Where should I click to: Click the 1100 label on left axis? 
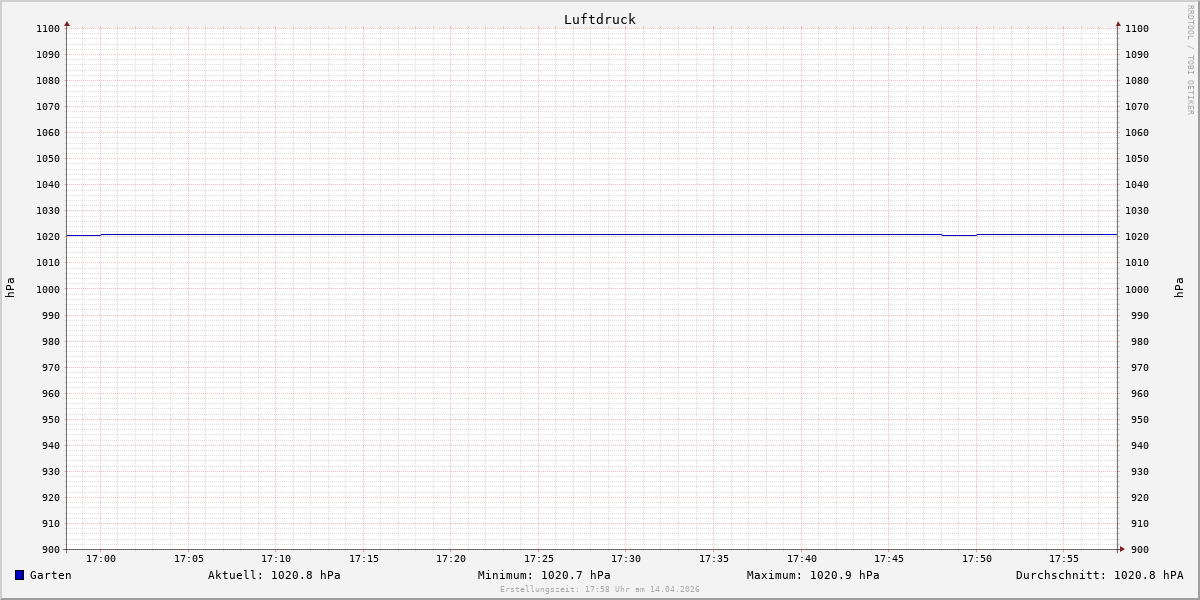(48, 29)
